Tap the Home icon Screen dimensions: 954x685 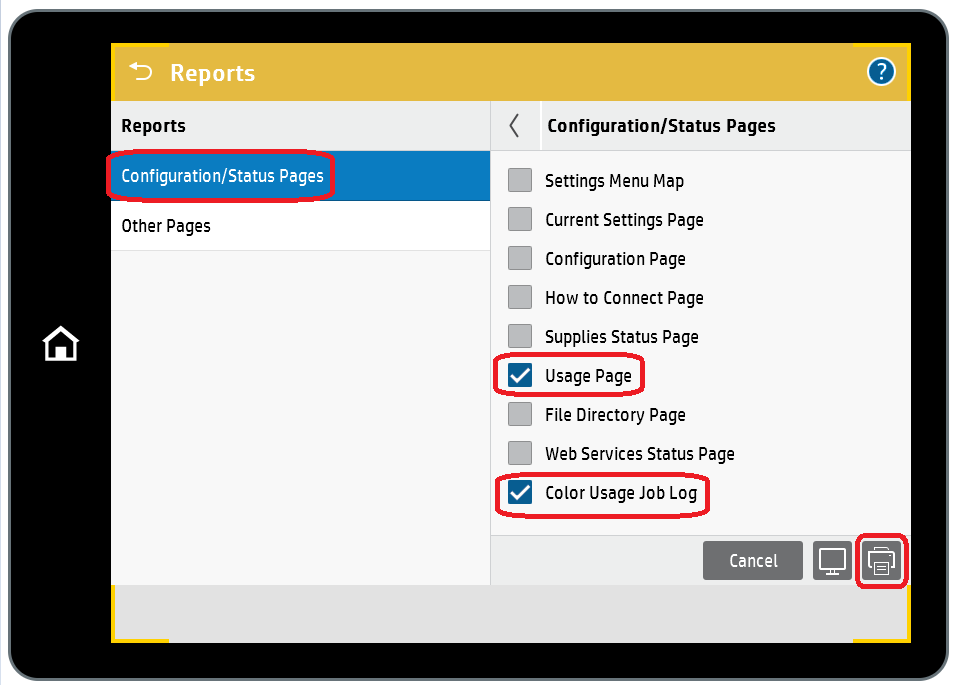click(x=60, y=344)
